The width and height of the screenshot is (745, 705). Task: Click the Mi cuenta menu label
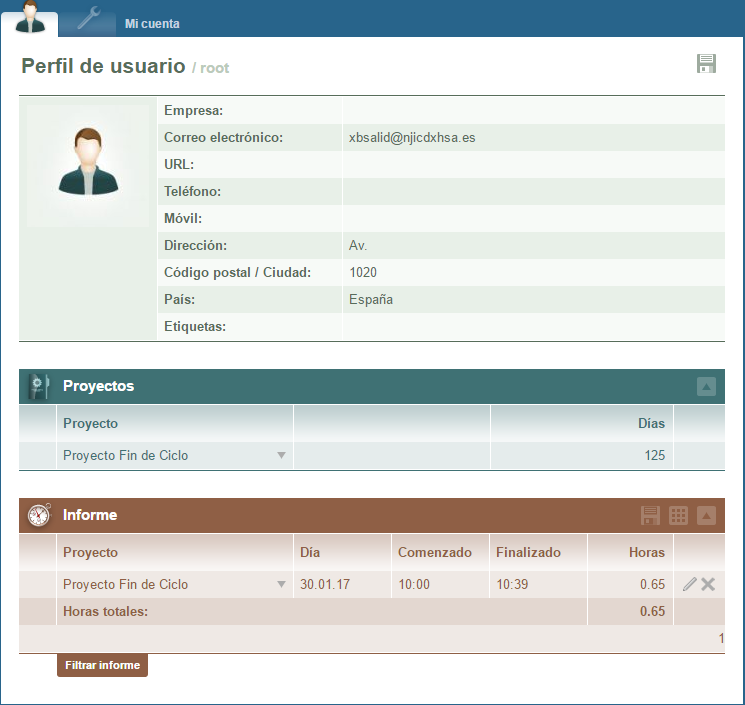(x=152, y=24)
